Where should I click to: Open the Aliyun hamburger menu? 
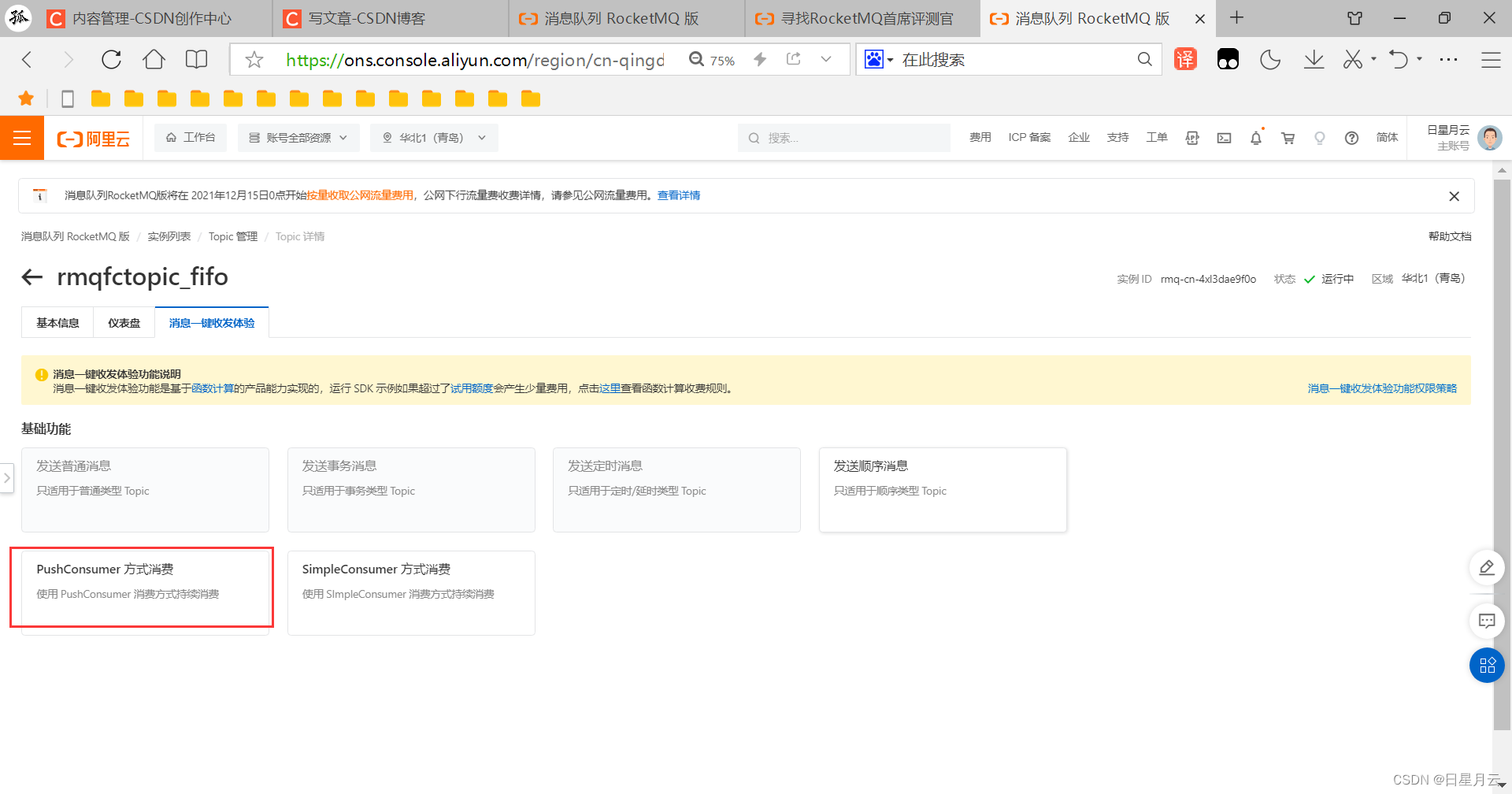(22, 139)
